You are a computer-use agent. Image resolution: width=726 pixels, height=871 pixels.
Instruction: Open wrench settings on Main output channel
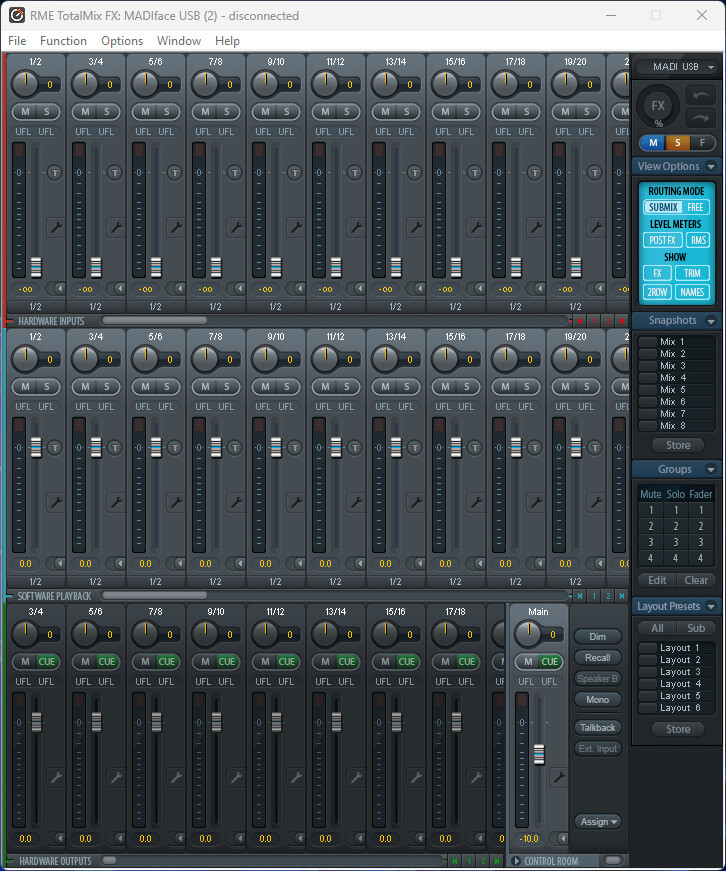pyautogui.click(x=558, y=777)
